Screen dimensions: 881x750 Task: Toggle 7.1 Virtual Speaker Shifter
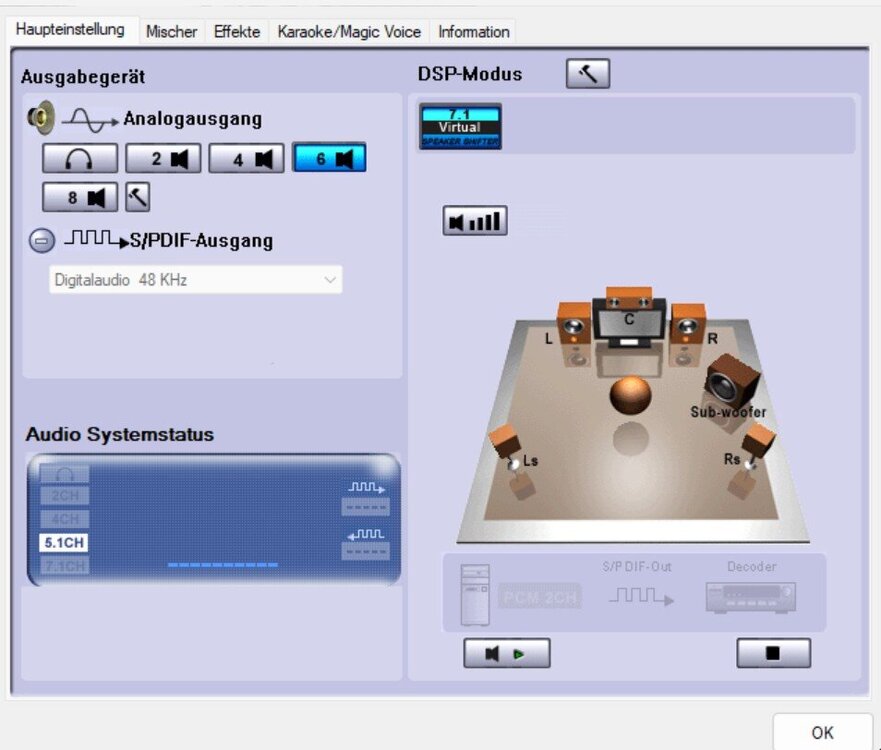460,127
